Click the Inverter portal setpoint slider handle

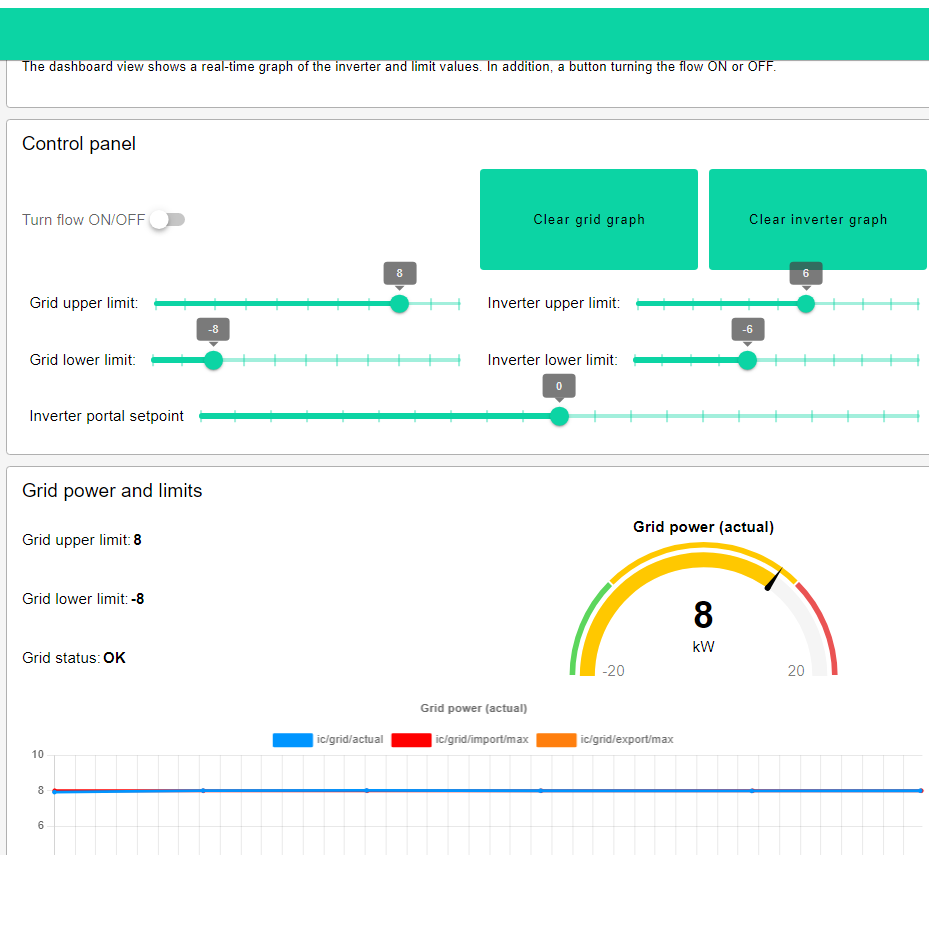click(560, 416)
